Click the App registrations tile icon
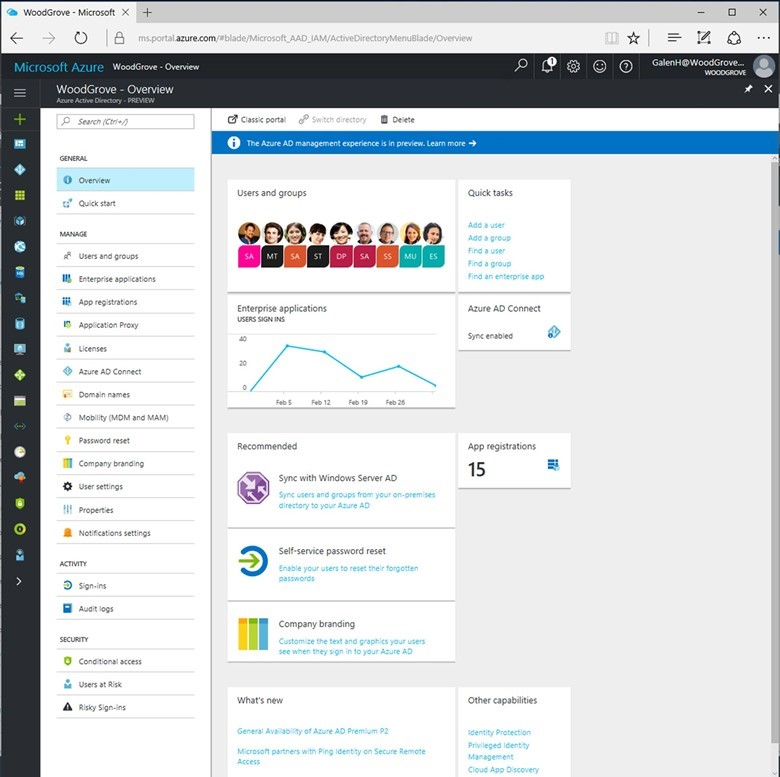 click(x=553, y=465)
